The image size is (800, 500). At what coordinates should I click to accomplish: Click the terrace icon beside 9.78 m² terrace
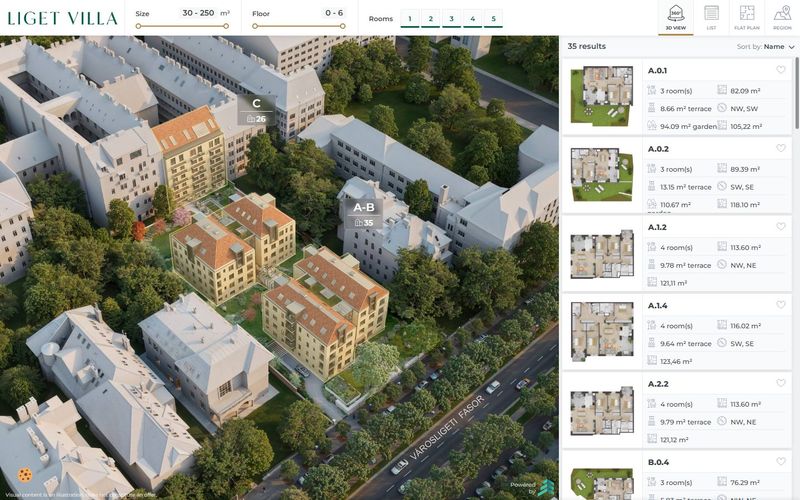pyautogui.click(x=652, y=265)
